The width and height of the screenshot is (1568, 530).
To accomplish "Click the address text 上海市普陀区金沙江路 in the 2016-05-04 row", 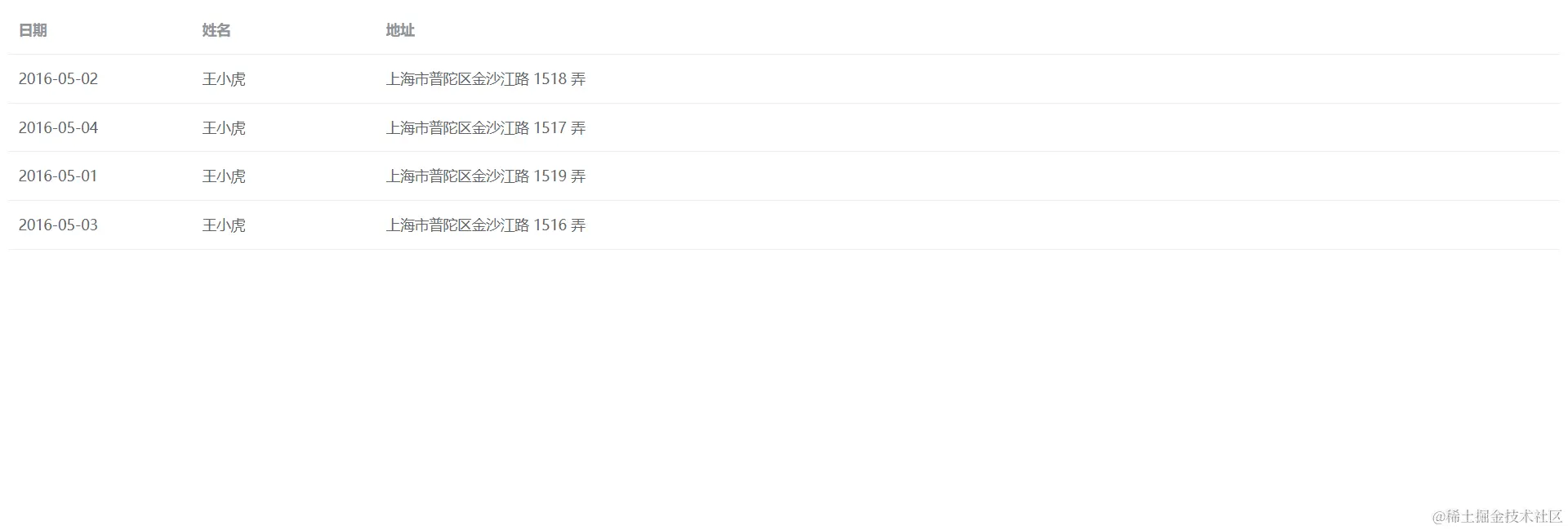I will coord(457,128).
